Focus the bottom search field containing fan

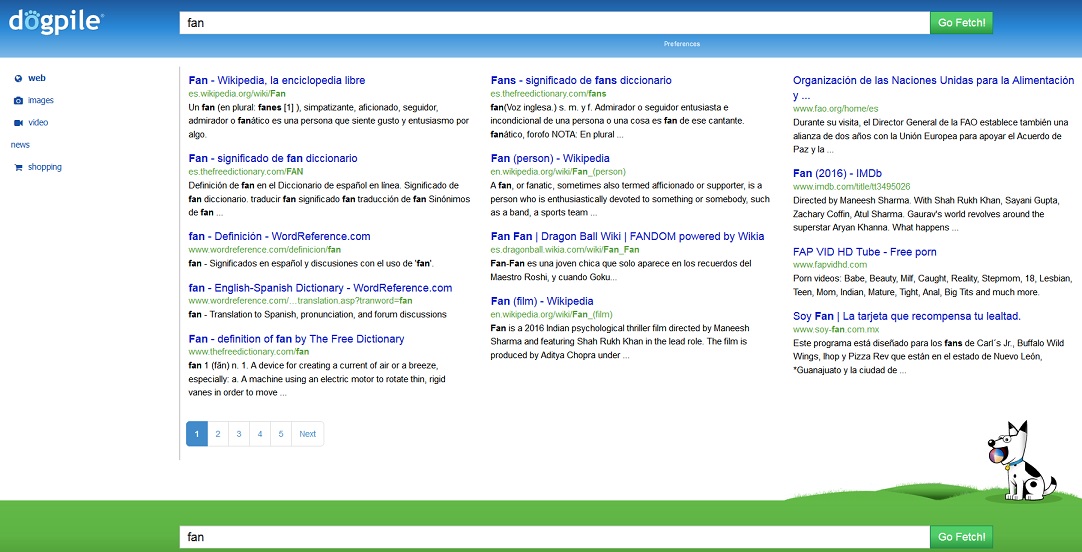pos(555,538)
